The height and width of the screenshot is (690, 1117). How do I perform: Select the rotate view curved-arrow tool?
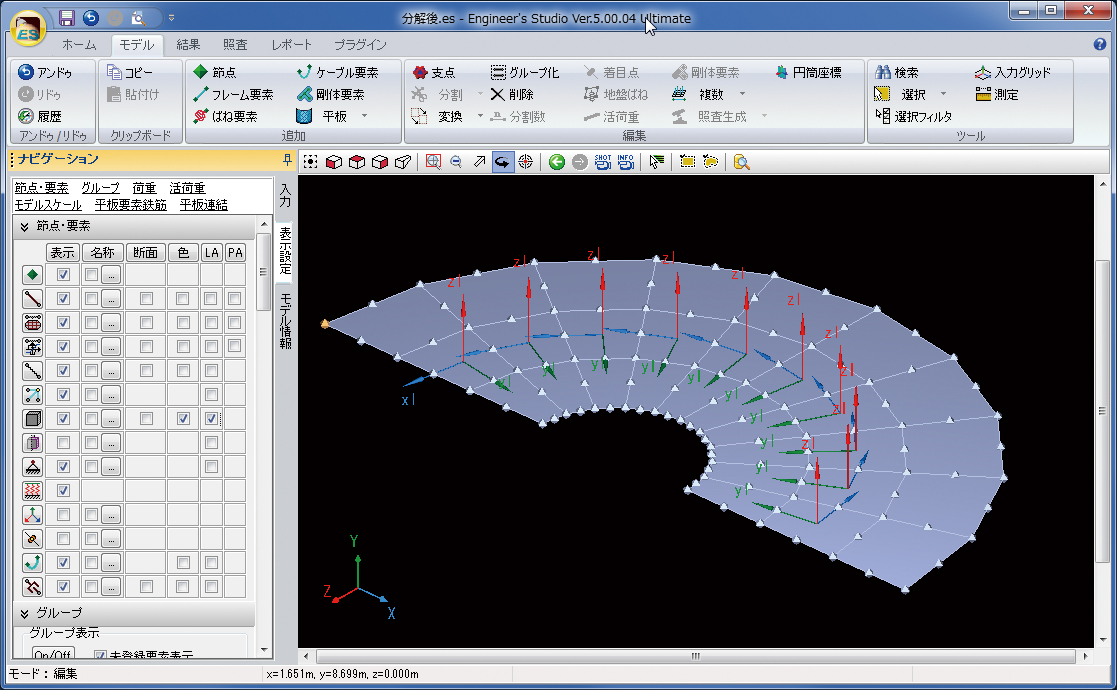coord(502,162)
